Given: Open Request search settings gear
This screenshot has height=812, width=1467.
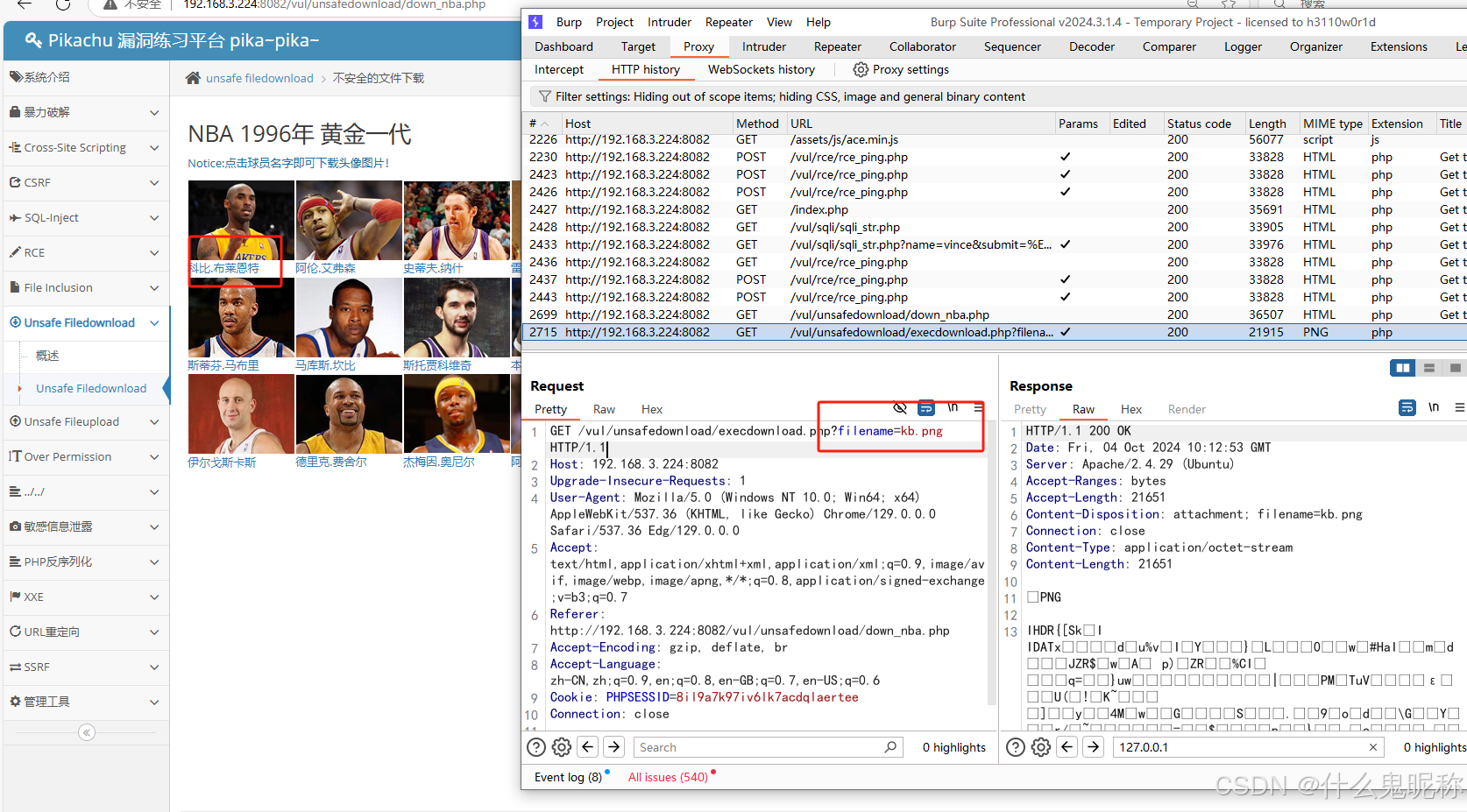Looking at the screenshot, I should (562, 747).
